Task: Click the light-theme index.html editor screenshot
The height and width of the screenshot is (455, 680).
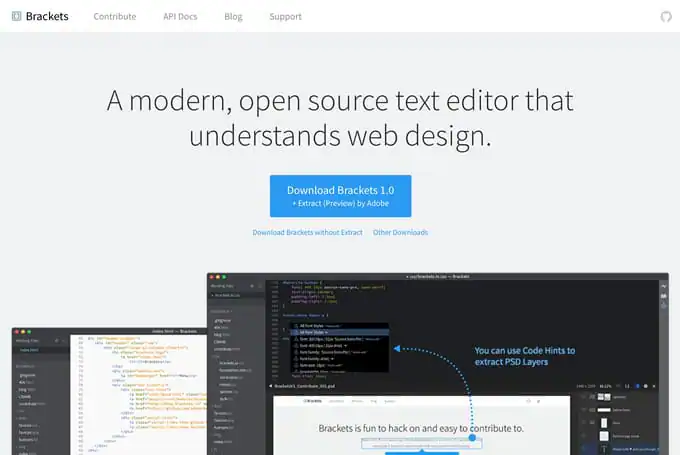Action: coord(109,391)
